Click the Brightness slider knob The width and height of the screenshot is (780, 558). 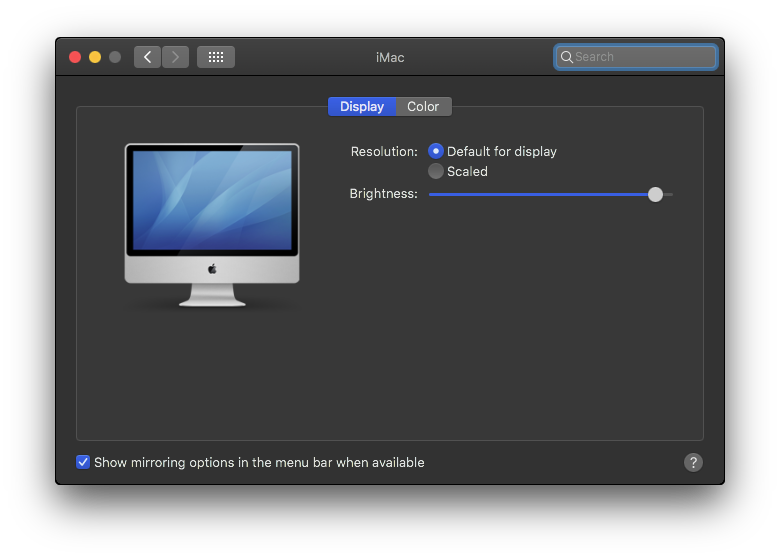(655, 194)
